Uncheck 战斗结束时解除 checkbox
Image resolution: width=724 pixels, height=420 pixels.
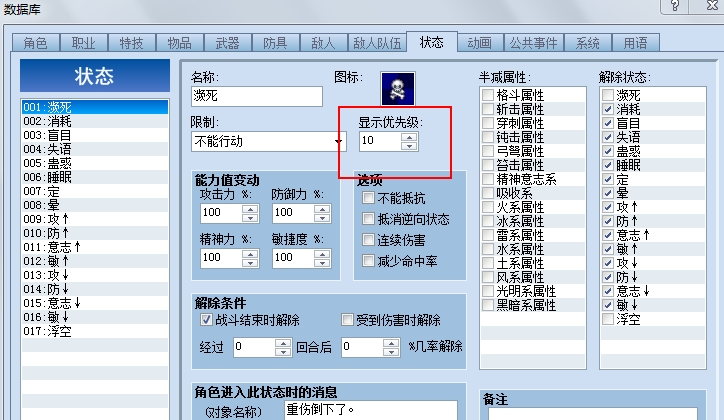(206, 319)
